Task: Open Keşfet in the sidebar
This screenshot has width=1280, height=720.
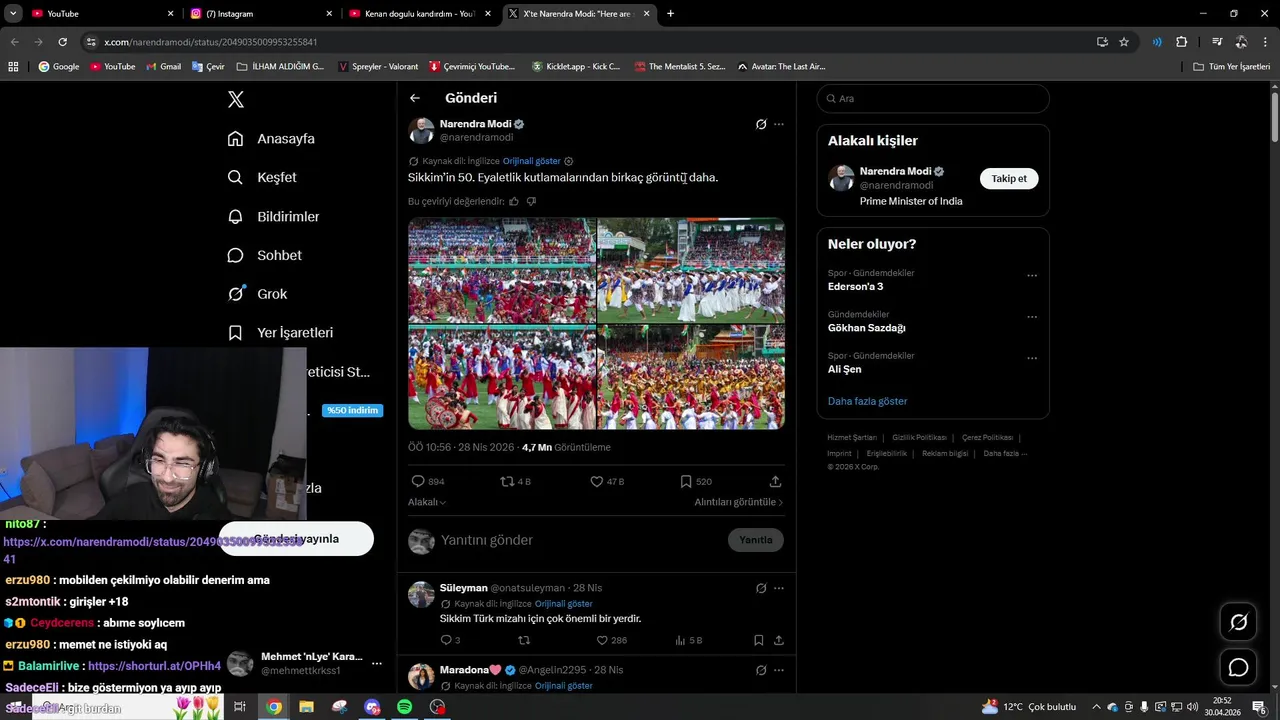Action: coord(262,177)
